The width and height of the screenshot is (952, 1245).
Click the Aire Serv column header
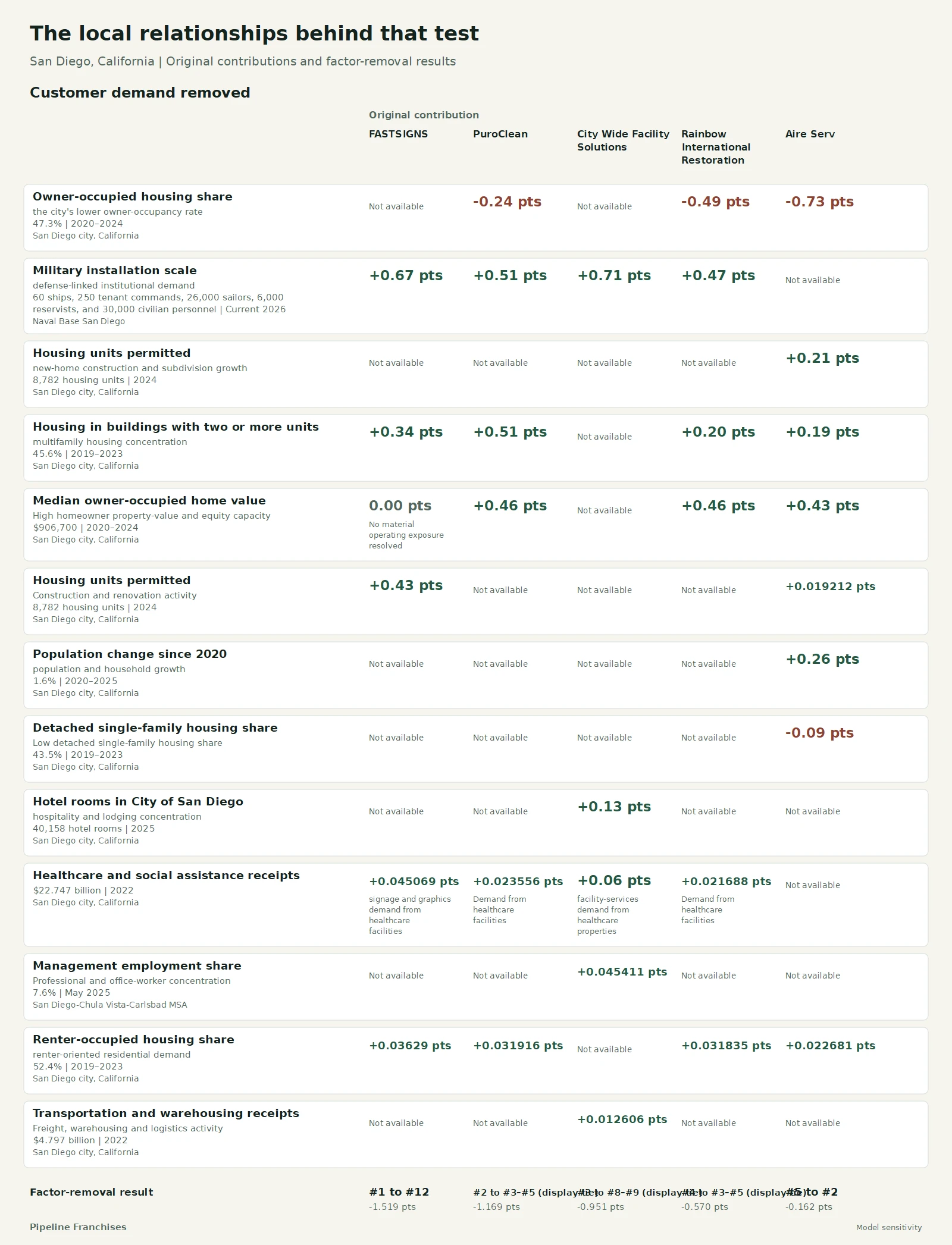pos(810,134)
